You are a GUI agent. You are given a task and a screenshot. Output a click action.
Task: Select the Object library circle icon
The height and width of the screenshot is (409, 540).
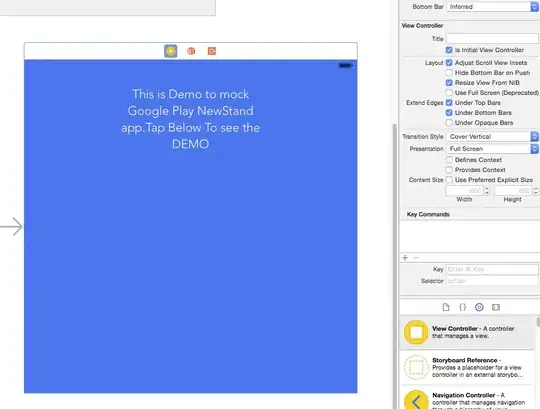point(479,307)
